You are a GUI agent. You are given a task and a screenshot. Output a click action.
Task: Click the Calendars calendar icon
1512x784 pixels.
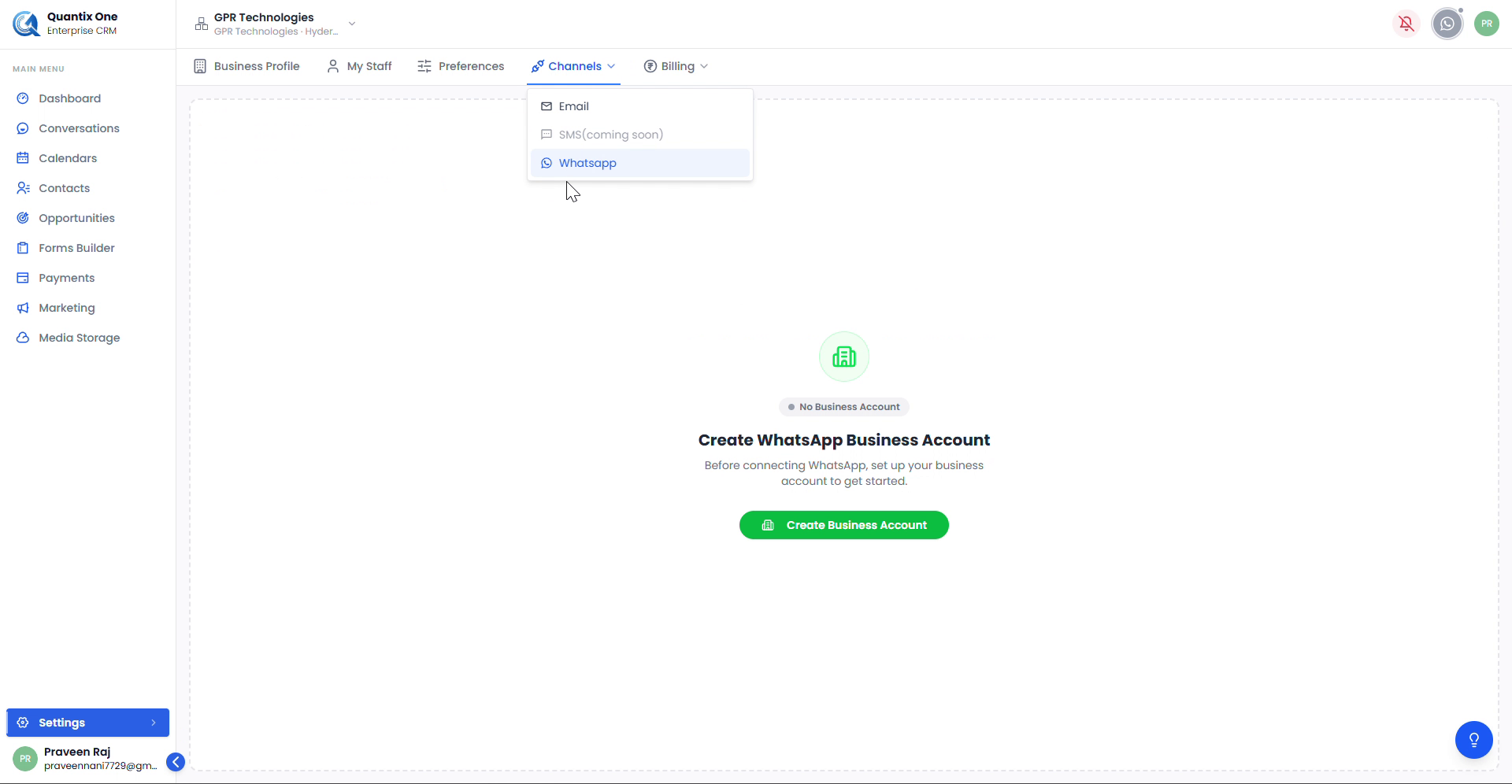[23, 158]
